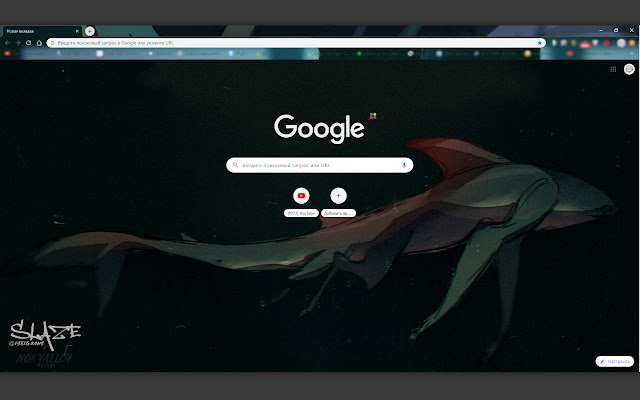640x400 pixels.
Task: Open the red YouTube bookmark in bookmarks bar
Action: click(7, 53)
